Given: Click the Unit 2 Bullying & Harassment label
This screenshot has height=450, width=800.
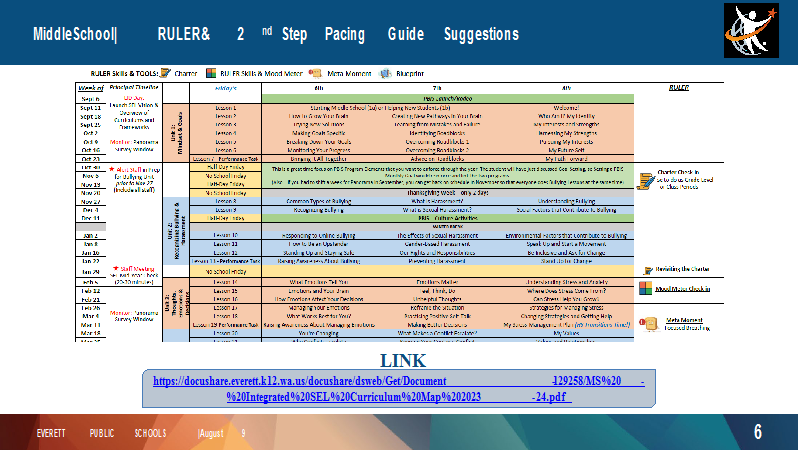Looking at the screenshot, I should [176, 231].
